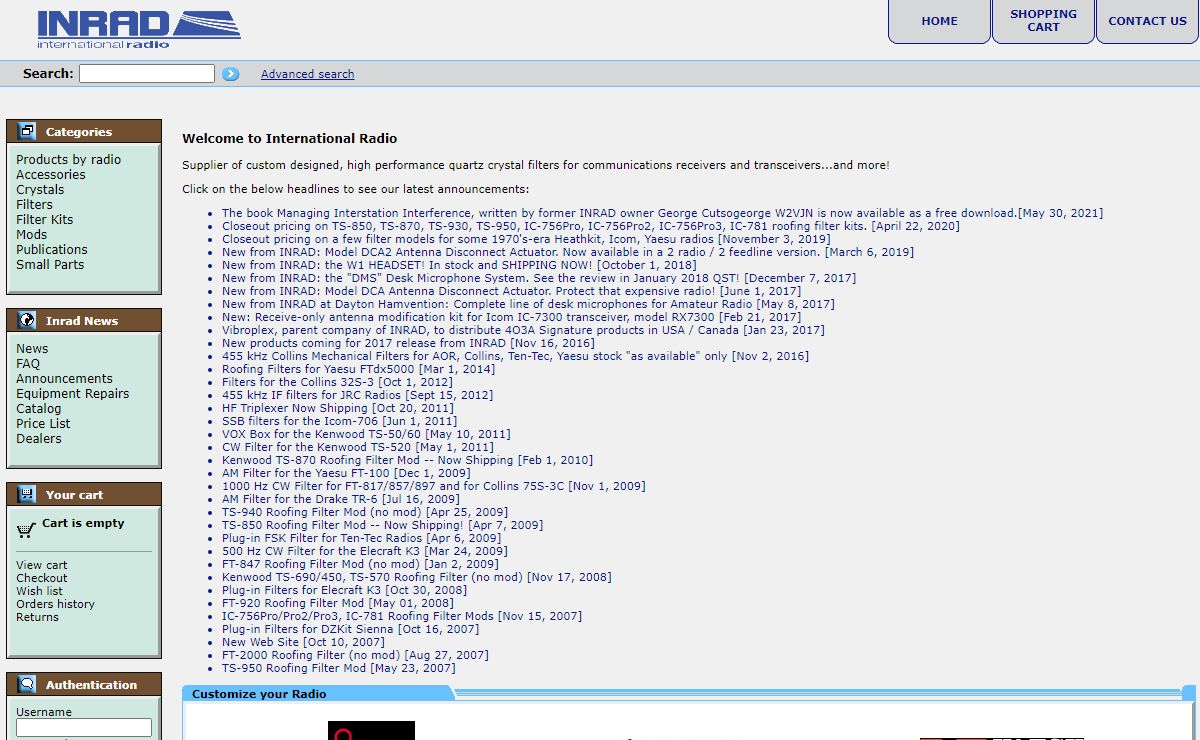Focus the Username input field
Screen dimensions: 1200x740
point(84,728)
